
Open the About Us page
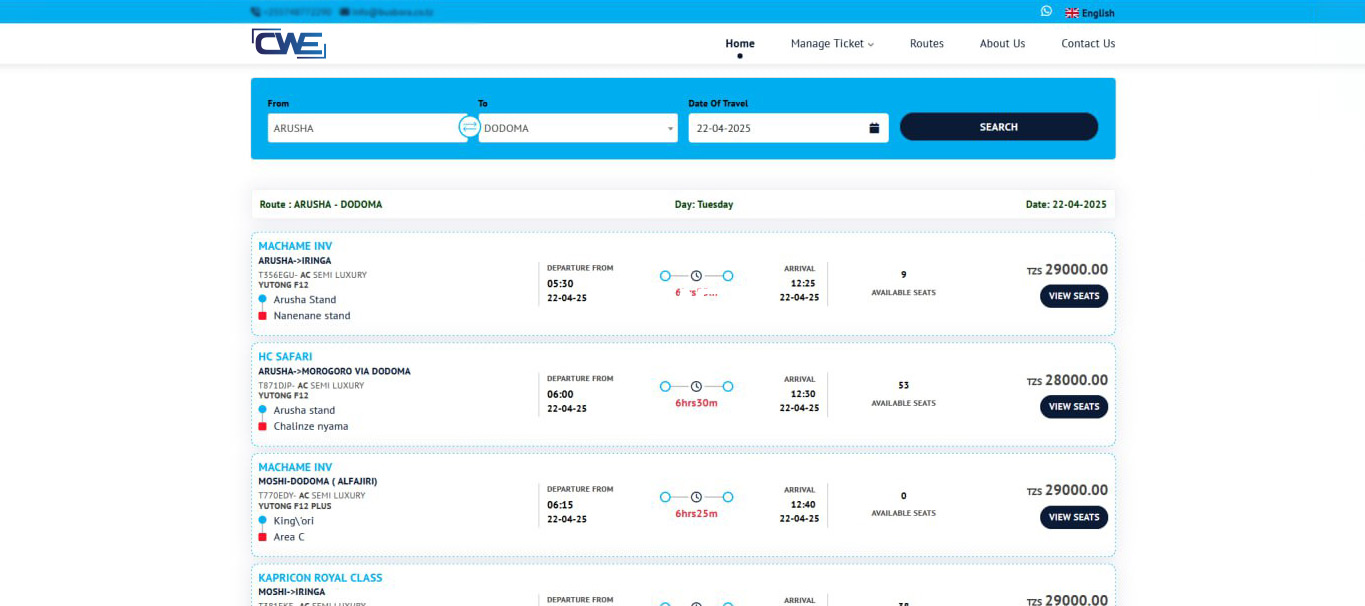[x=1002, y=43]
